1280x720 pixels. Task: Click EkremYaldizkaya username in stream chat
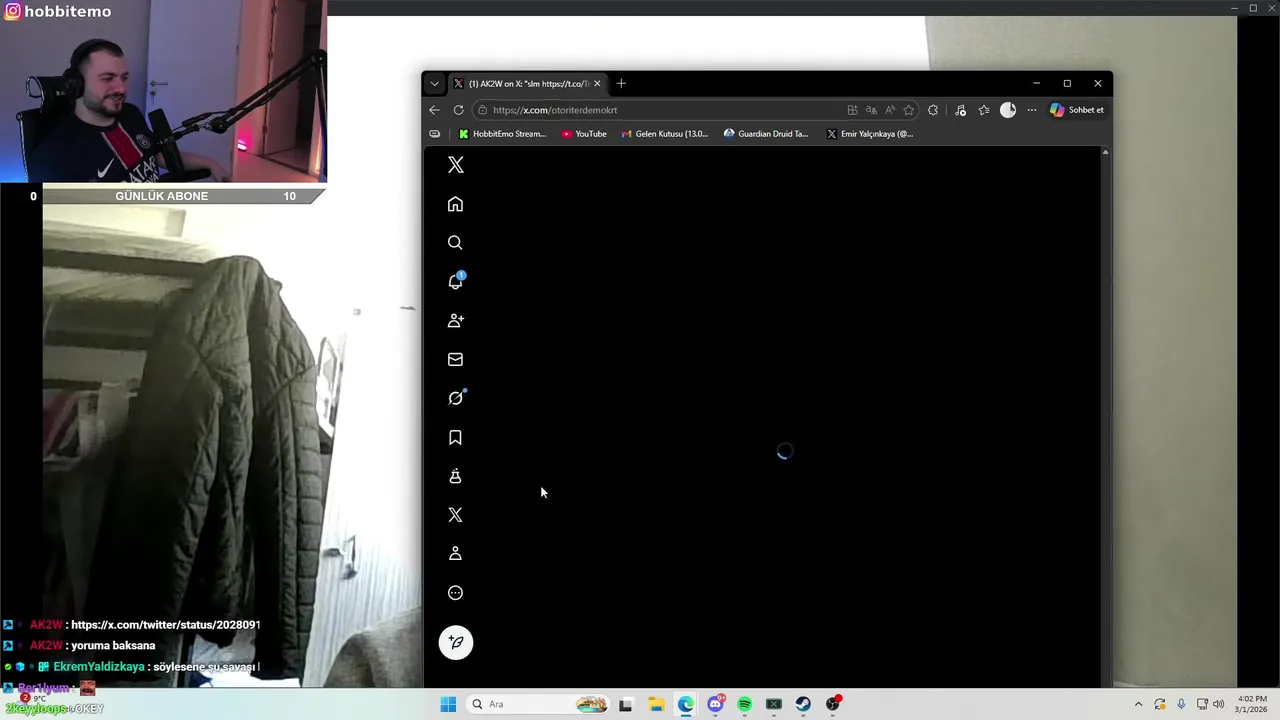pyautogui.click(x=99, y=667)
